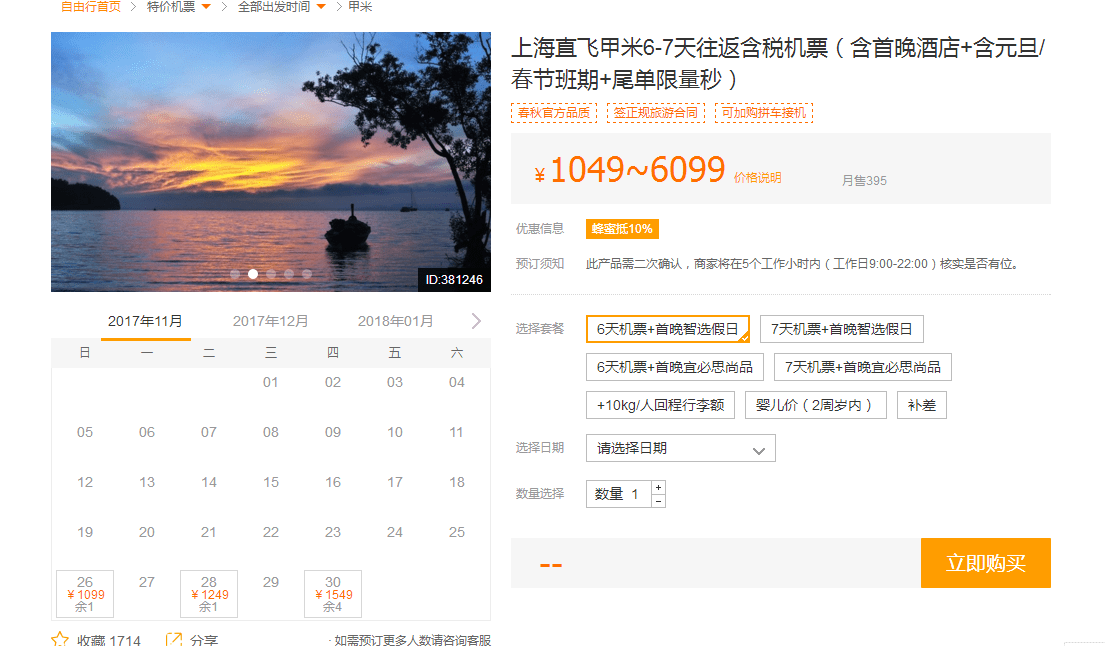Click the sunset product photo
Image resolution: width=1105 pixels, height=646 pixels.
coord(271,161)
